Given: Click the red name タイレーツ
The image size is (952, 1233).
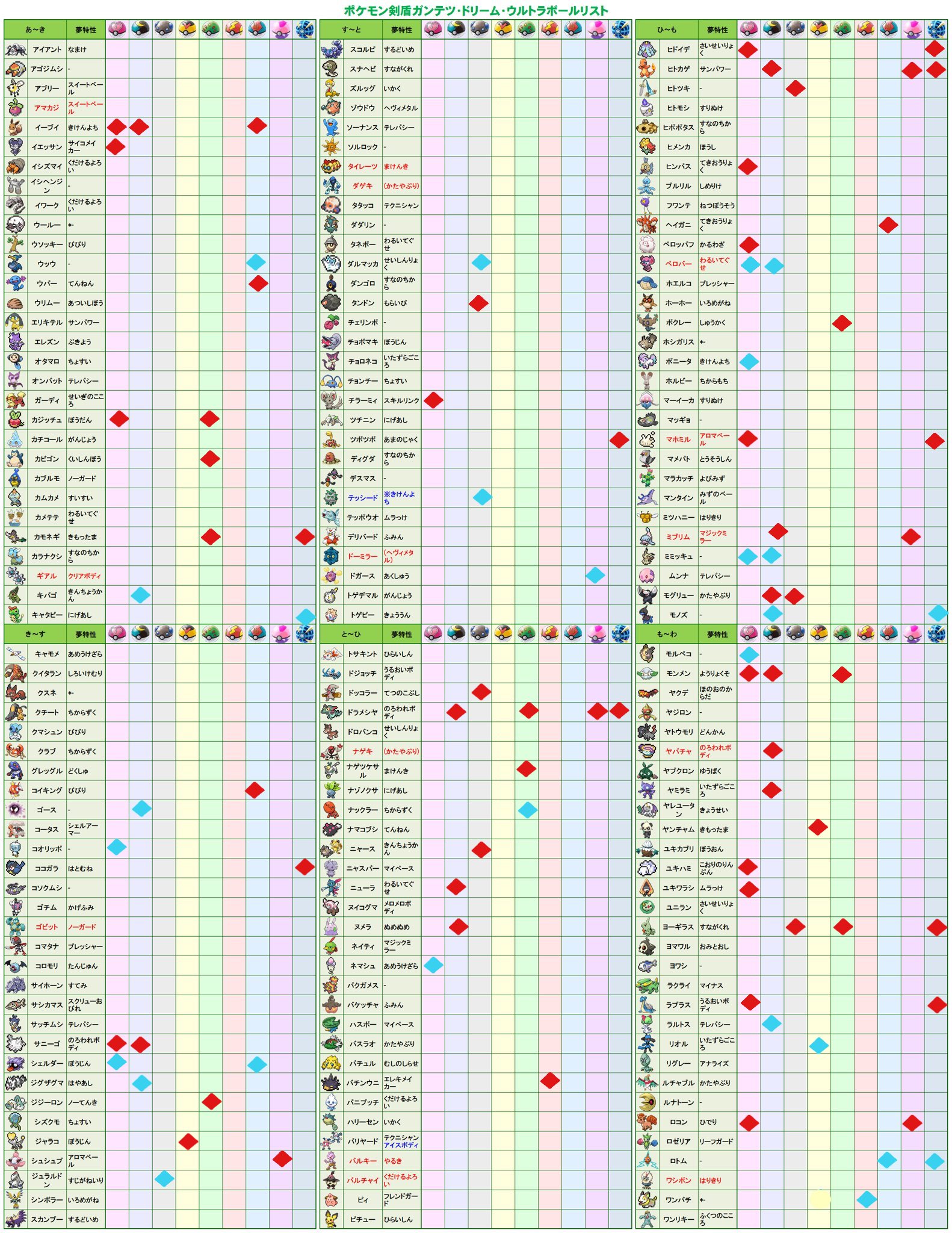Looking at the screenshot, I should point(362,166).
